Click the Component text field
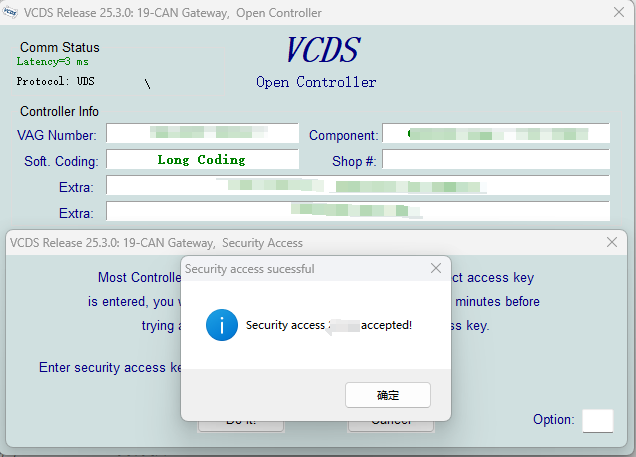Image resolution: width=636 pixels, height=457 pixels. point(496,134)
